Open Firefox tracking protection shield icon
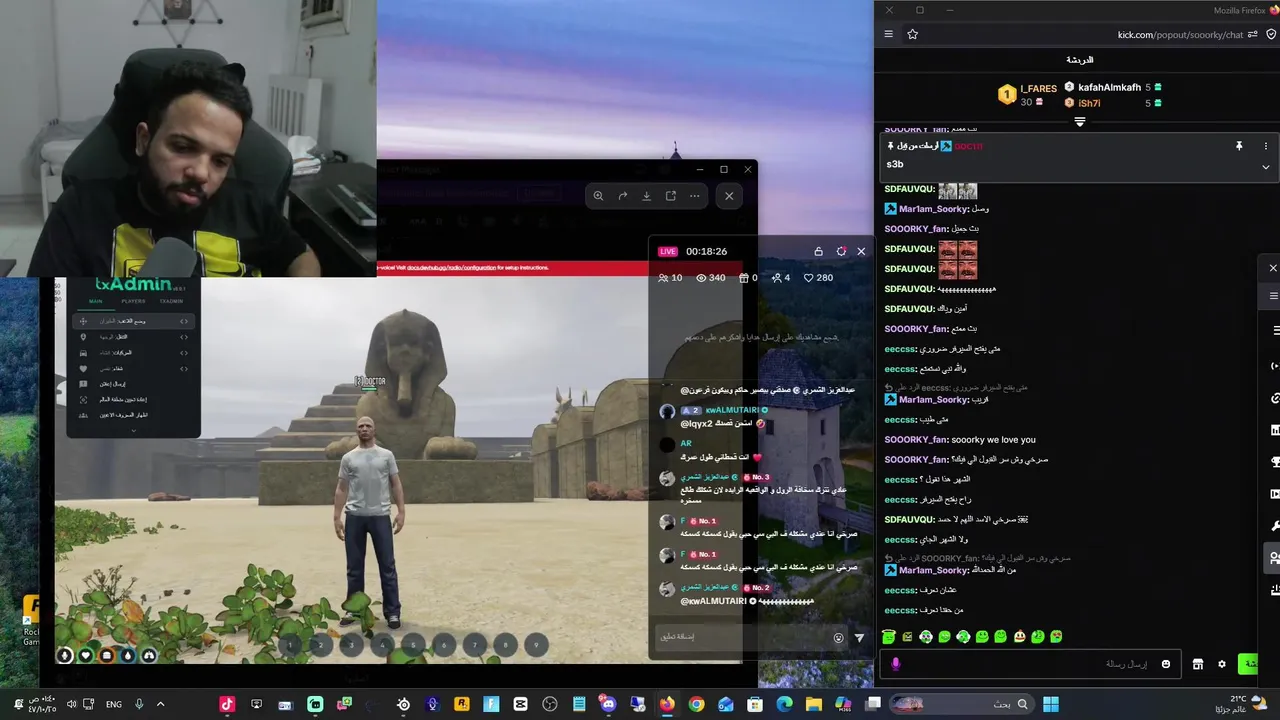The width and height of the screenshot is (1280, 720). (x=1272, y=34)
